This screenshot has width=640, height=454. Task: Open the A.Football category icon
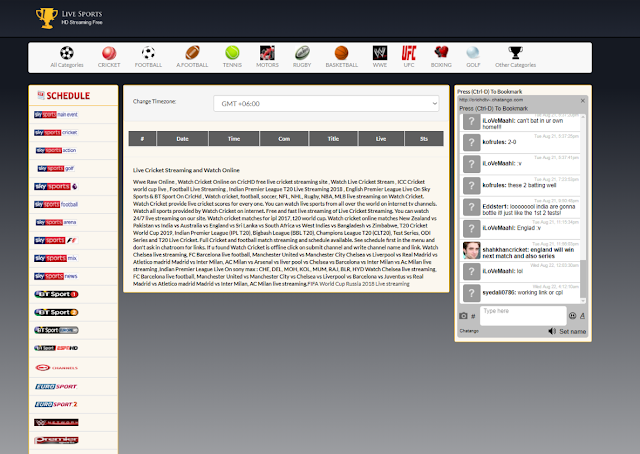pos(192,53)
